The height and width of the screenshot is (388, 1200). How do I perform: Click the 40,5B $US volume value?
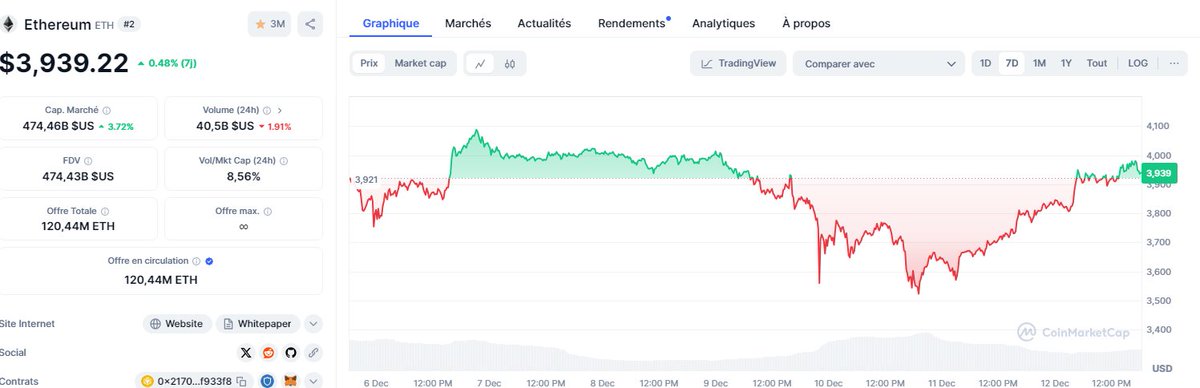(x=226, y=126)
